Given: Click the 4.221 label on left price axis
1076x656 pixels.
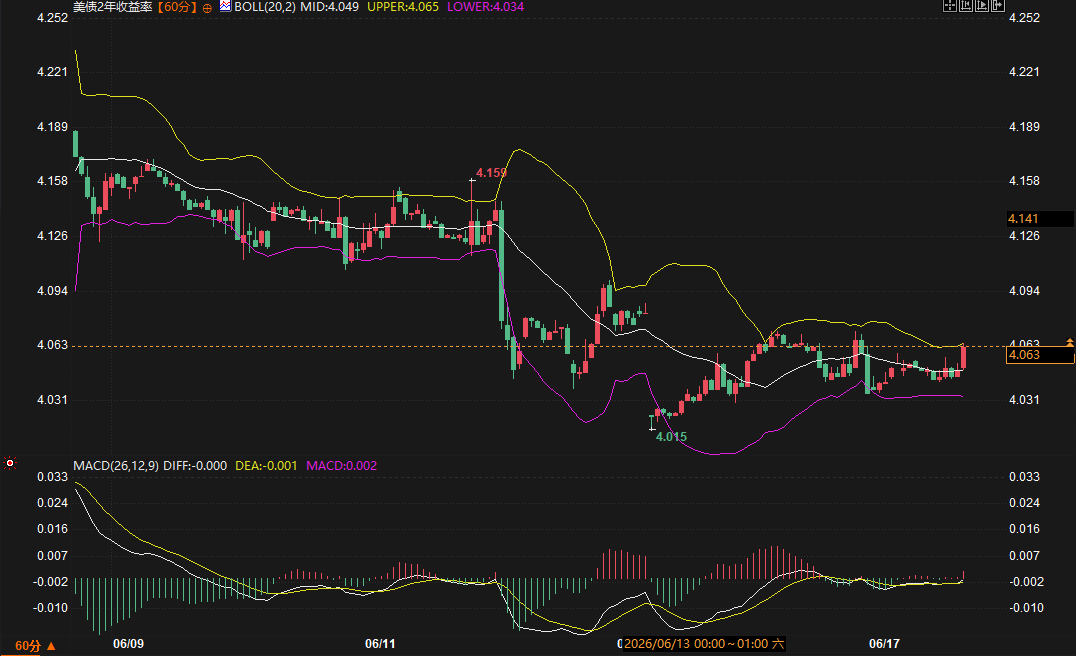Looking at the screenshot, I should [x=52, y=72].
